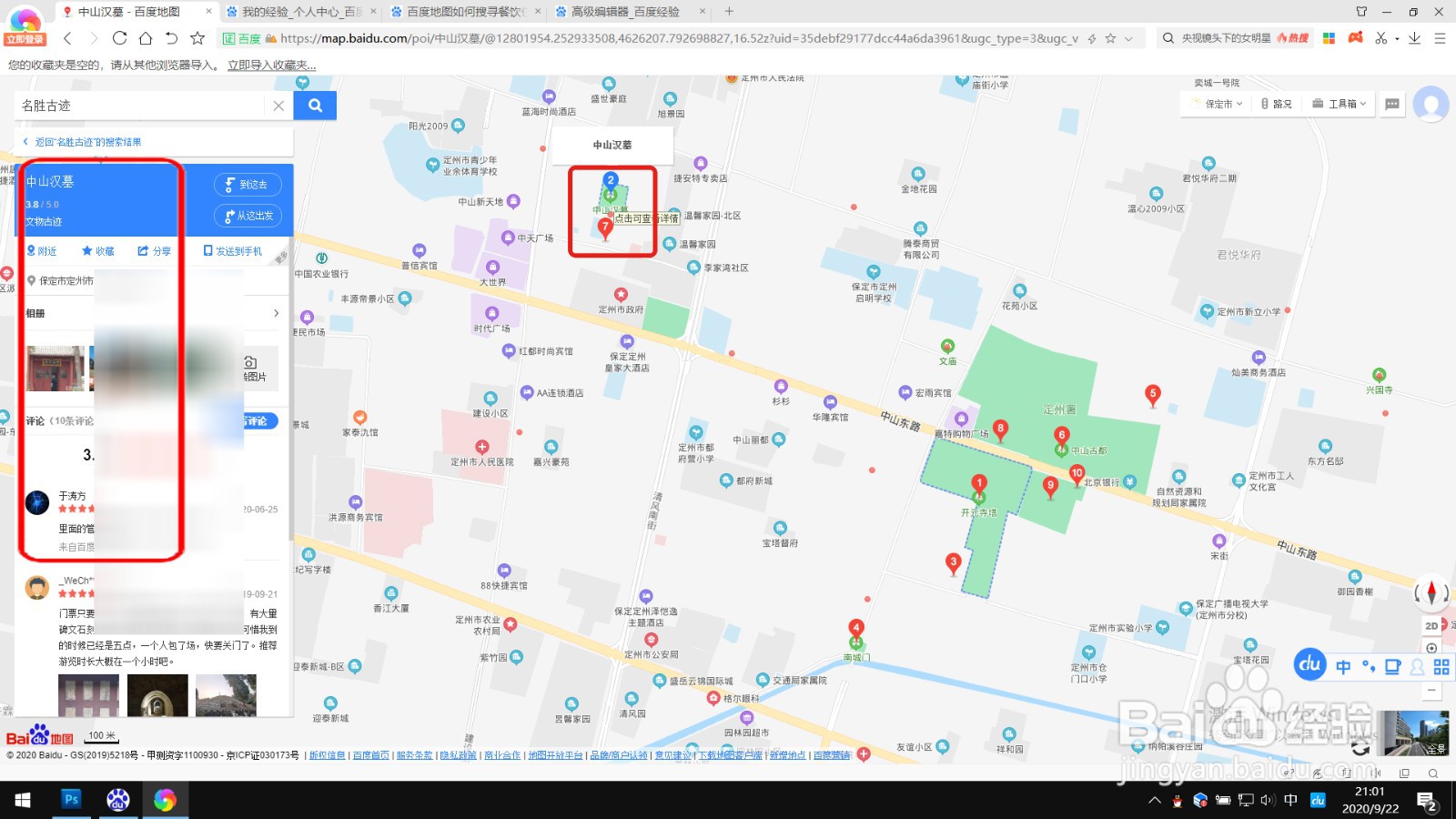Open Windows Start menu
This screenshot has width=1456, height=819.
(x=22, y=800)
